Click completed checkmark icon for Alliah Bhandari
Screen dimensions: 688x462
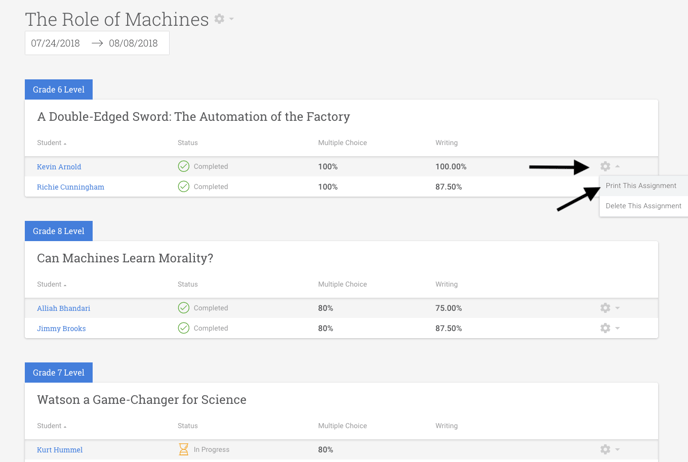point(183,308)
